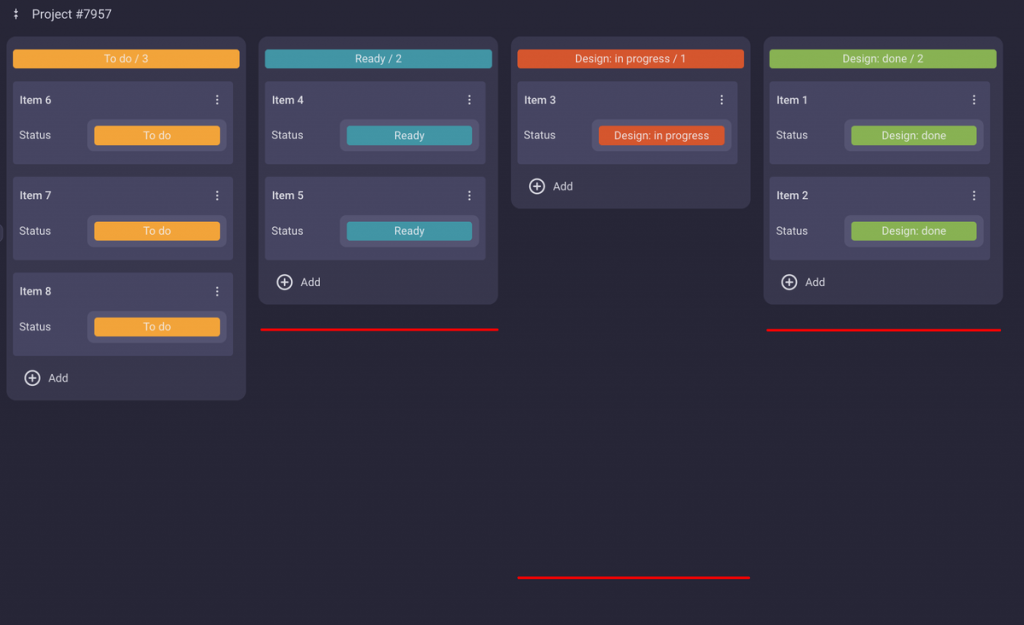Screen dimensions: 1024x625
Task: Select the To do / 3 column header
Action: pyautogui.click(x=124, y=58)
